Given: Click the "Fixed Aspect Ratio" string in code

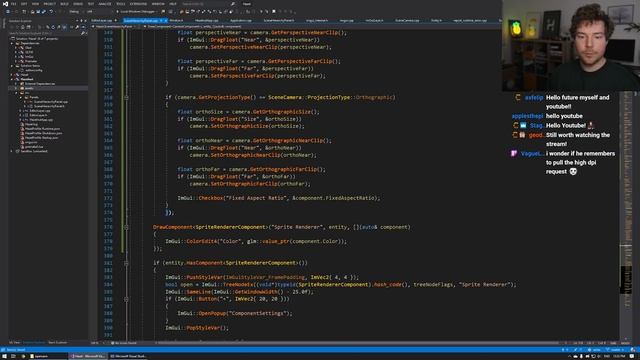Looking at the screenshot, I should point(256,198).
